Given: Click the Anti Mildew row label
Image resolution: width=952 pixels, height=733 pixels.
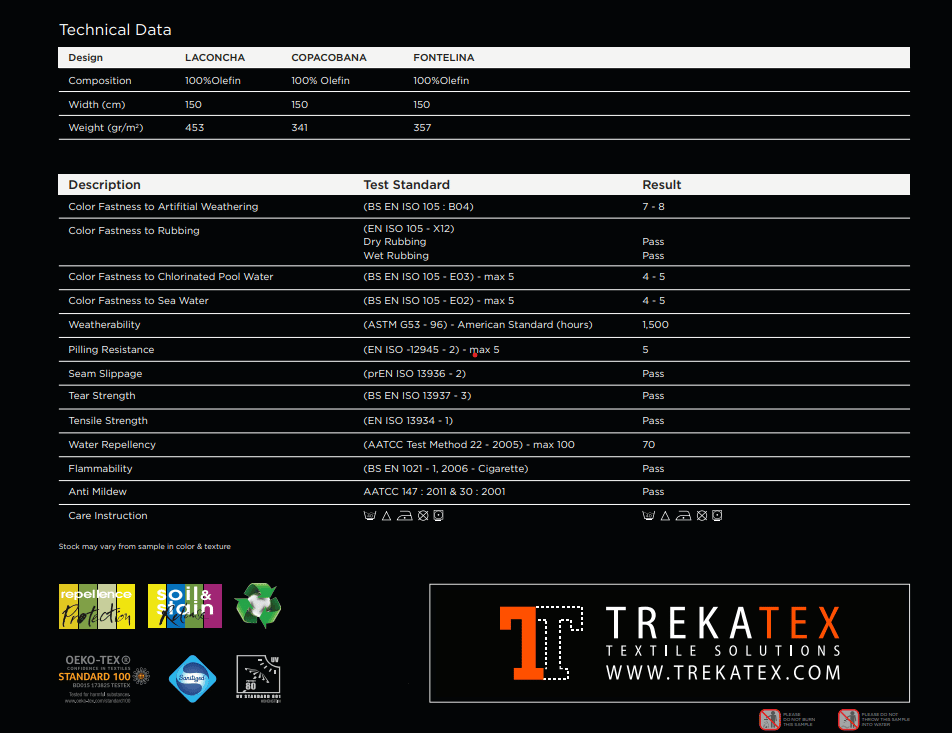Looking at the screenshot, I should [97, 492].
